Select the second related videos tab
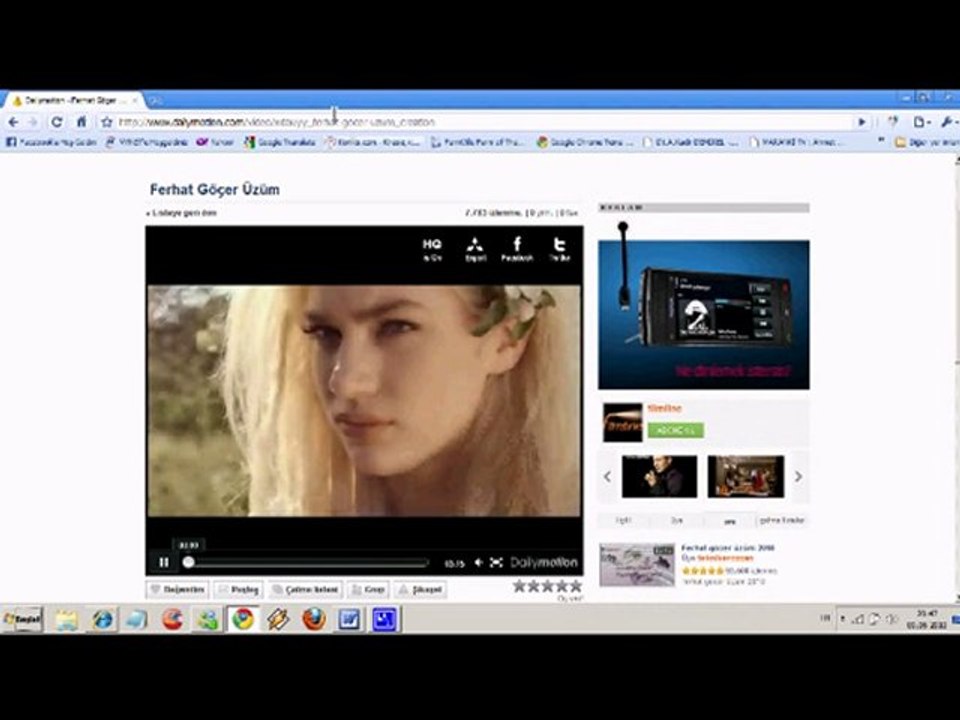 click(677, 520)
